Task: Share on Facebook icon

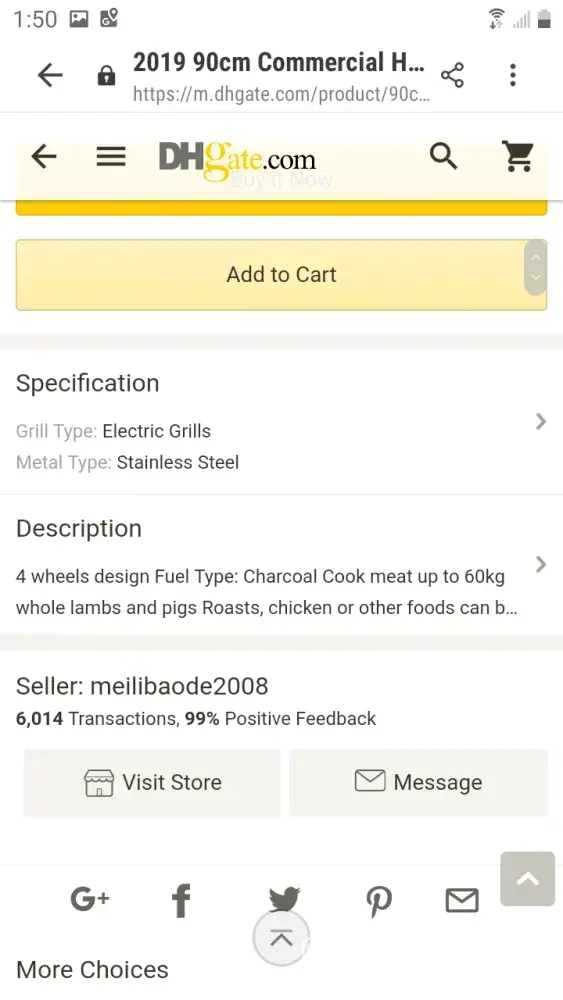Action: coord(181,901)
